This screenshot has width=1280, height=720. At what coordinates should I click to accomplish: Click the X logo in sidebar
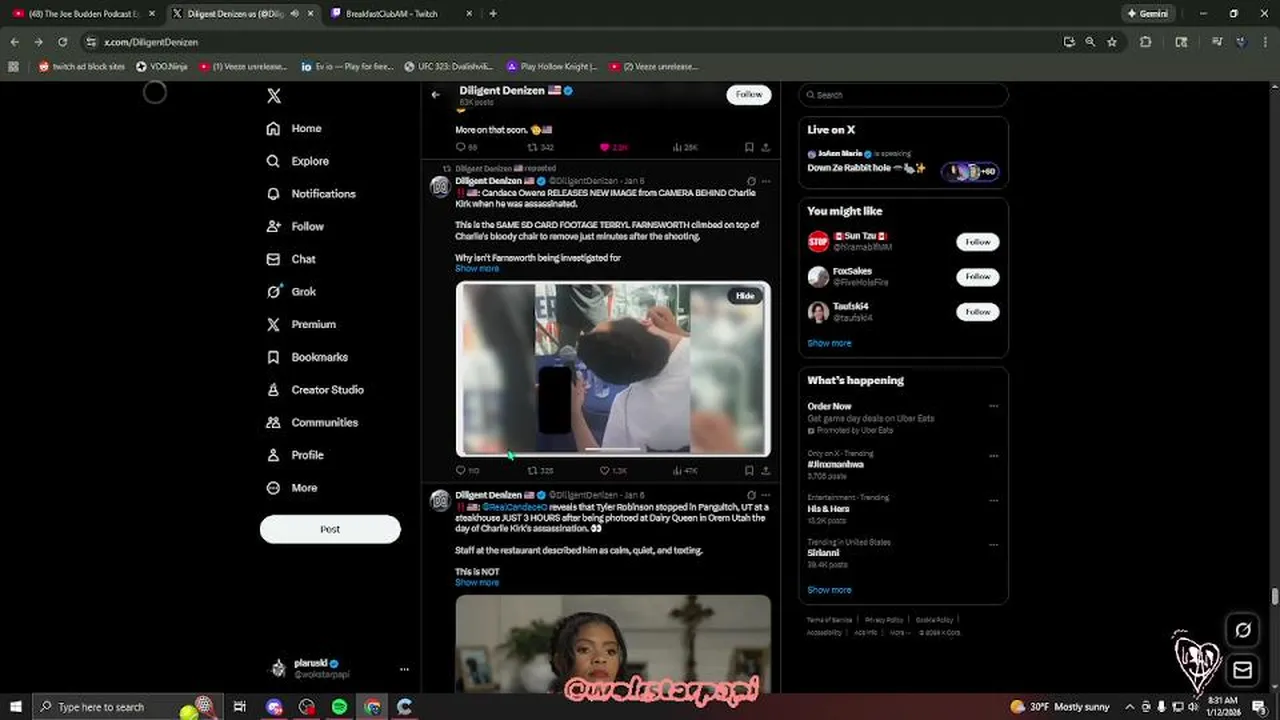(274, 96)
